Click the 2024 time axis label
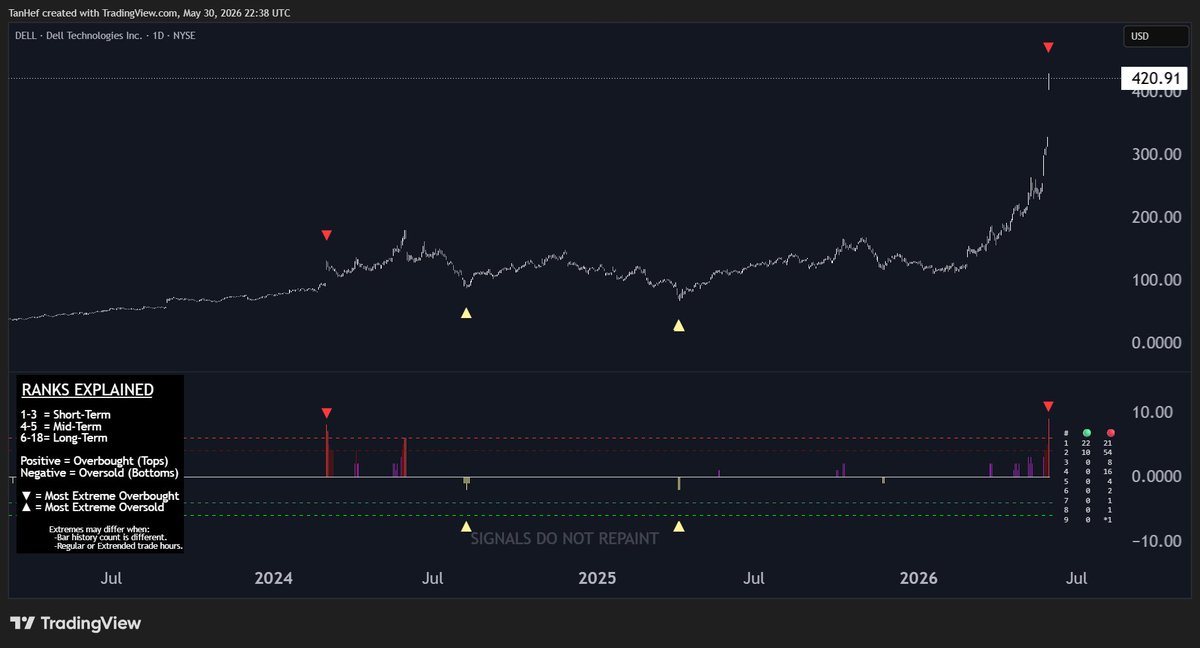 point(273,578)
